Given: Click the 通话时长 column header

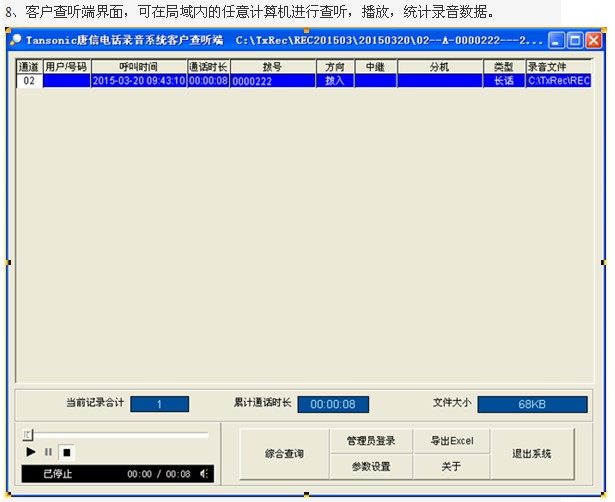Looking at the screenshot, I should (208, 67).
